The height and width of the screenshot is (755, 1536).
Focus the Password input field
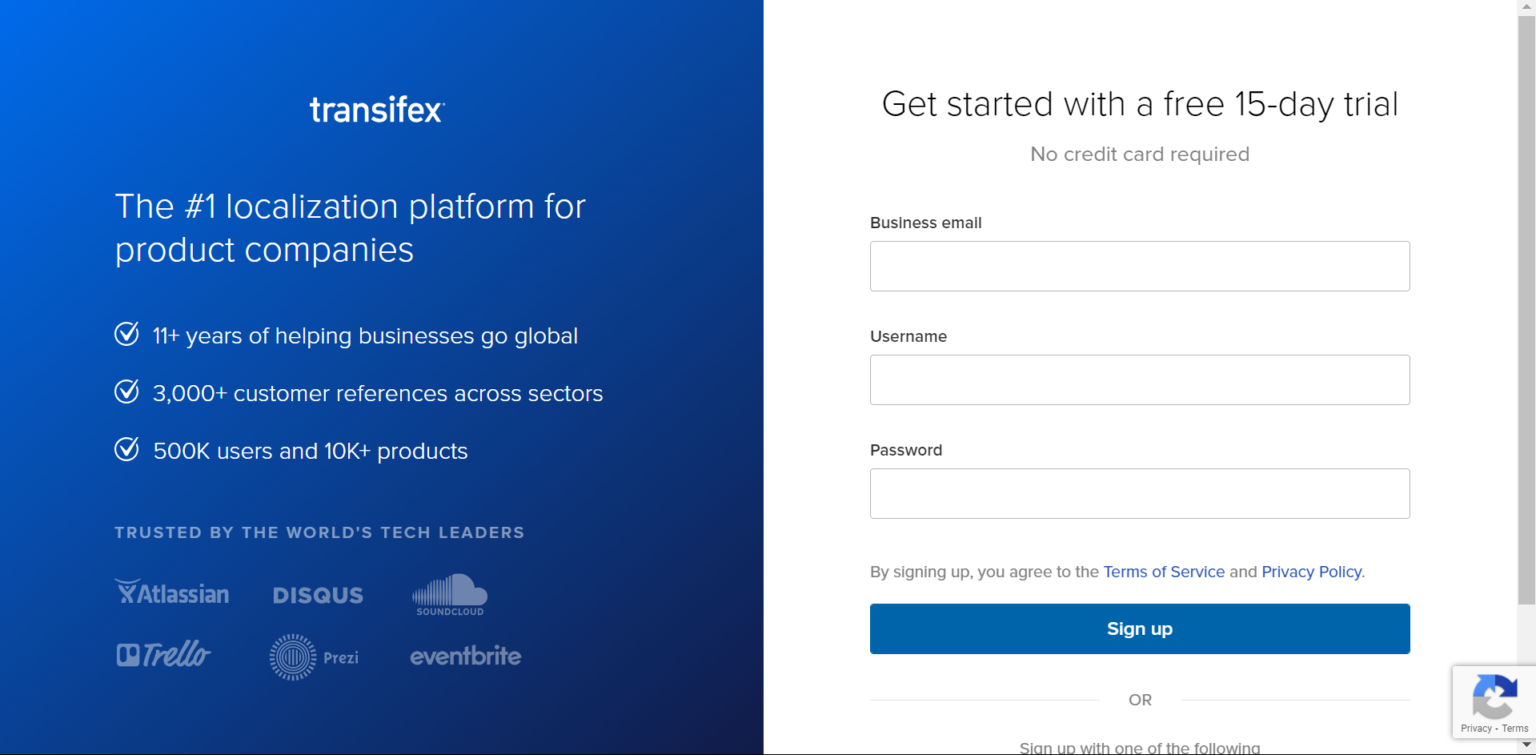coord(1139,494)
